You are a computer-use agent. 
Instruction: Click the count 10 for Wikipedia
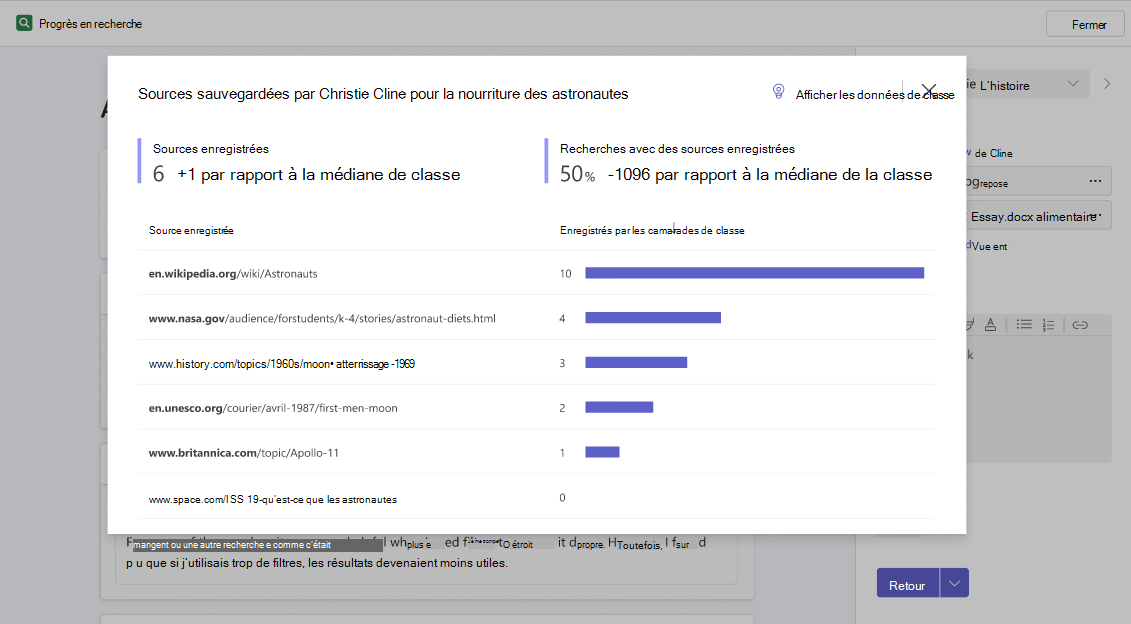pyautogui.click(x=566, y=273)
